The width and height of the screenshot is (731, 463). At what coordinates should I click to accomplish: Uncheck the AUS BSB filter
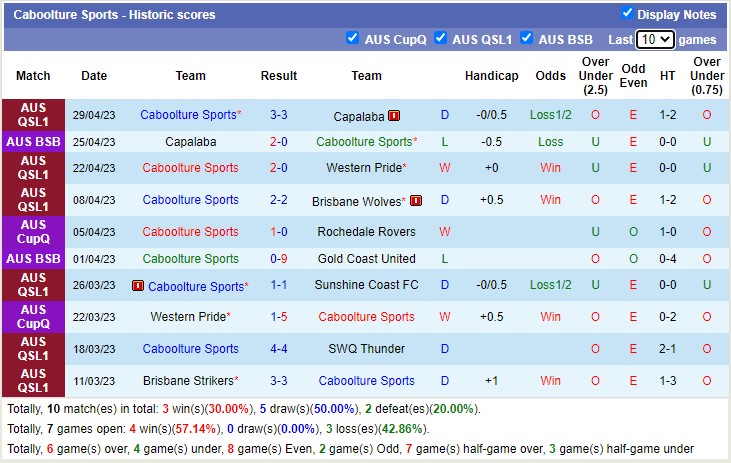pos(526,38)
